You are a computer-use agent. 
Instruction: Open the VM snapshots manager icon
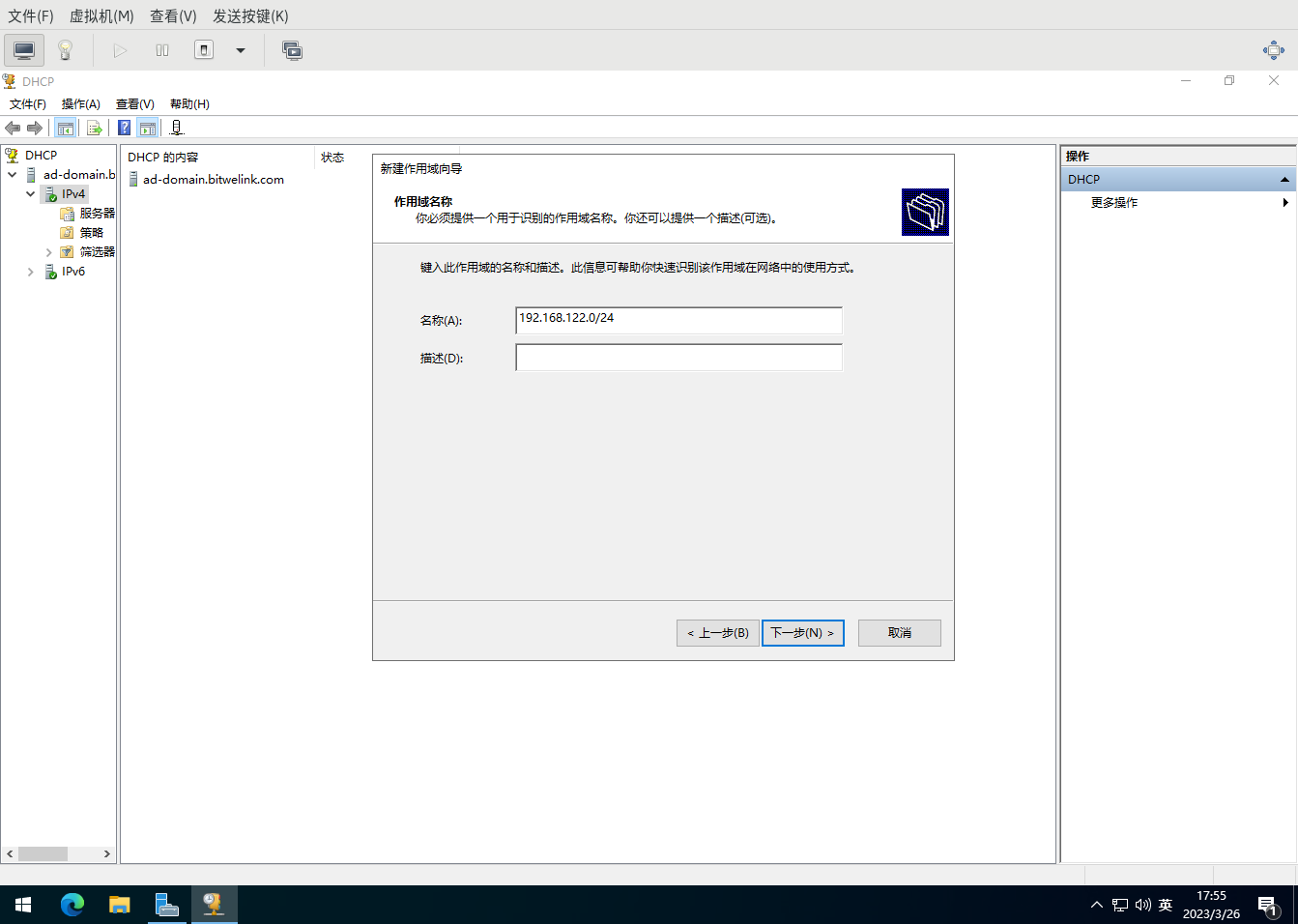(x=292, y=50)
